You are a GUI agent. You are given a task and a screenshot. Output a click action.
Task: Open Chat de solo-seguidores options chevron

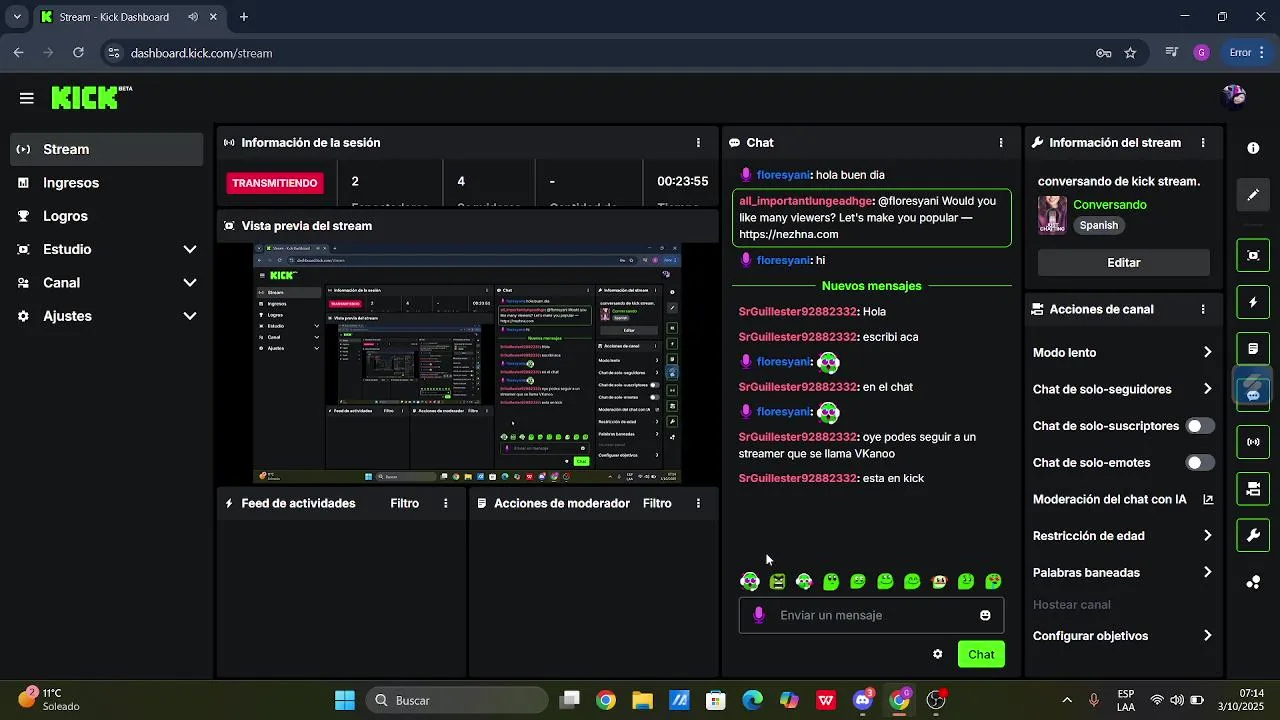1207,389
